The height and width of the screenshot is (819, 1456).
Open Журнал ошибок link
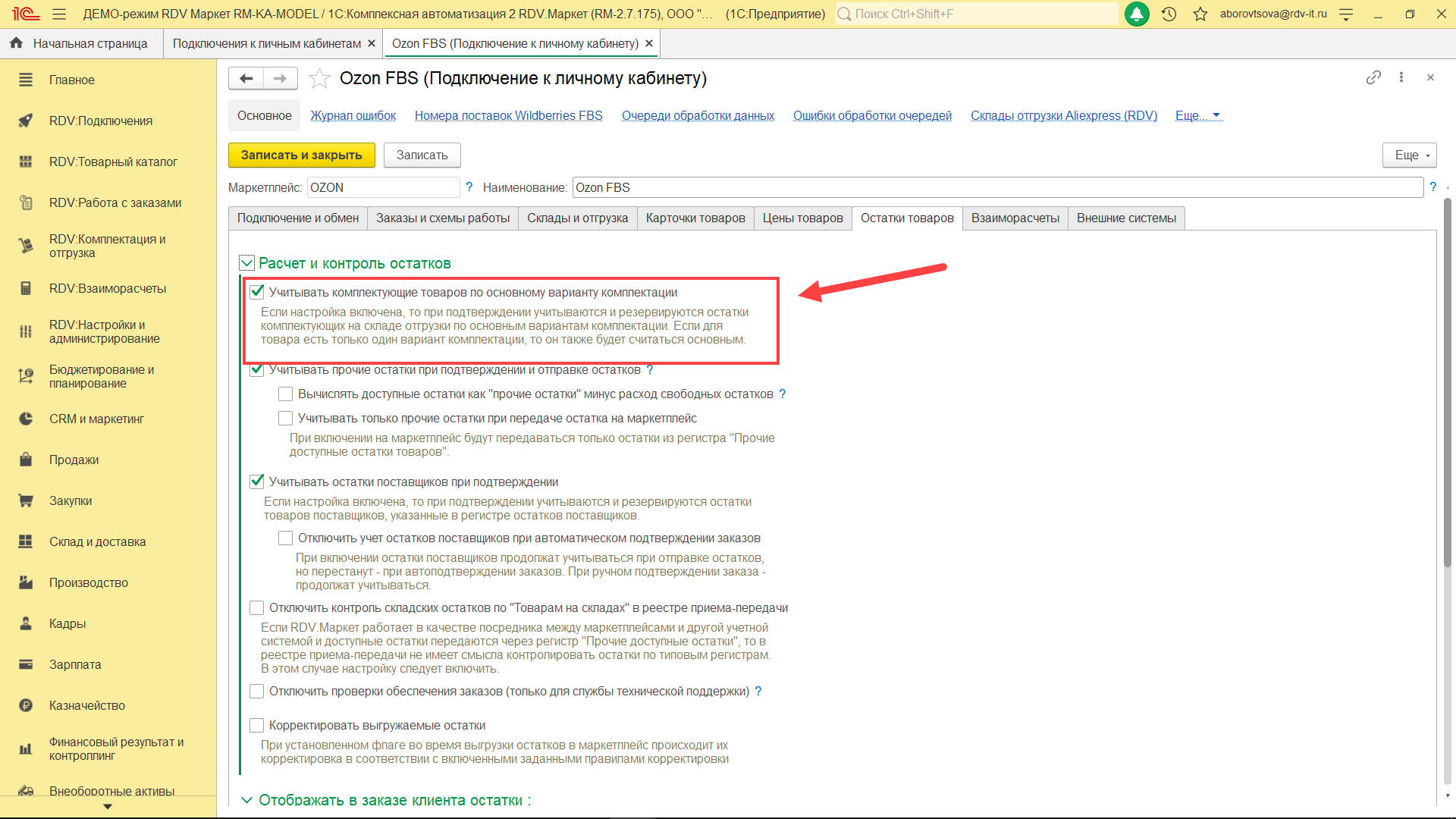[x=353, y=115]
